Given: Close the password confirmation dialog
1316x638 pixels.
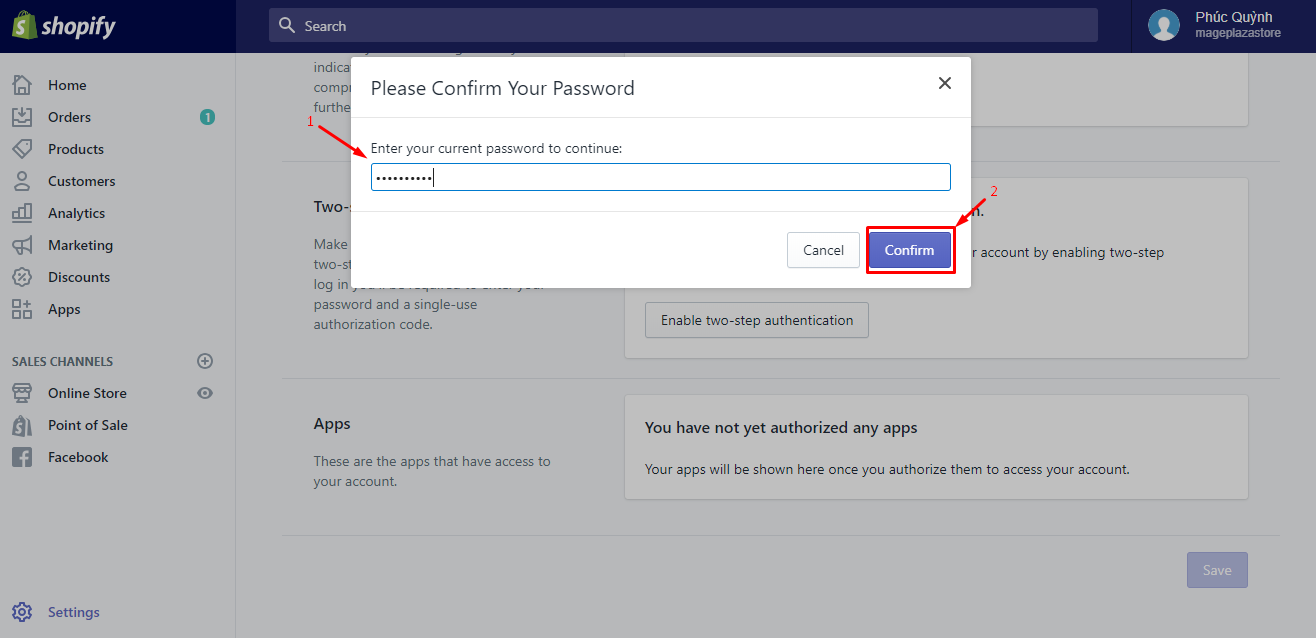Looking at the screenshot, I should click(x=945, y=83).
